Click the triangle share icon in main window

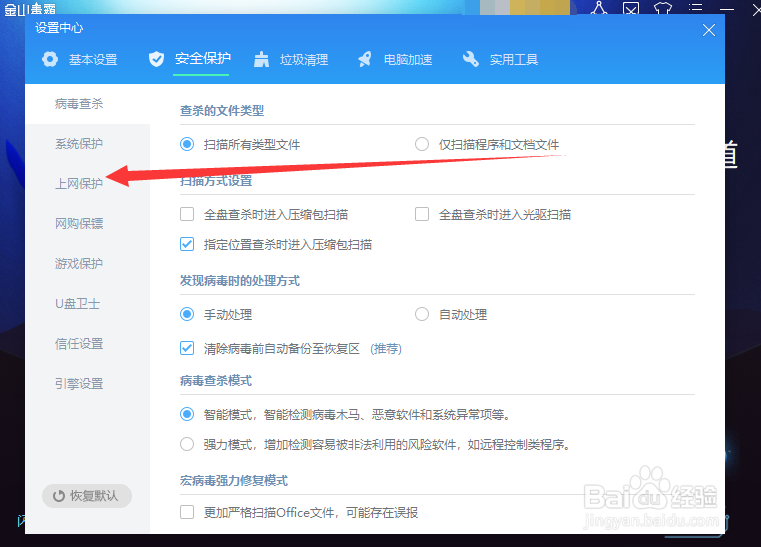point(599,8)
